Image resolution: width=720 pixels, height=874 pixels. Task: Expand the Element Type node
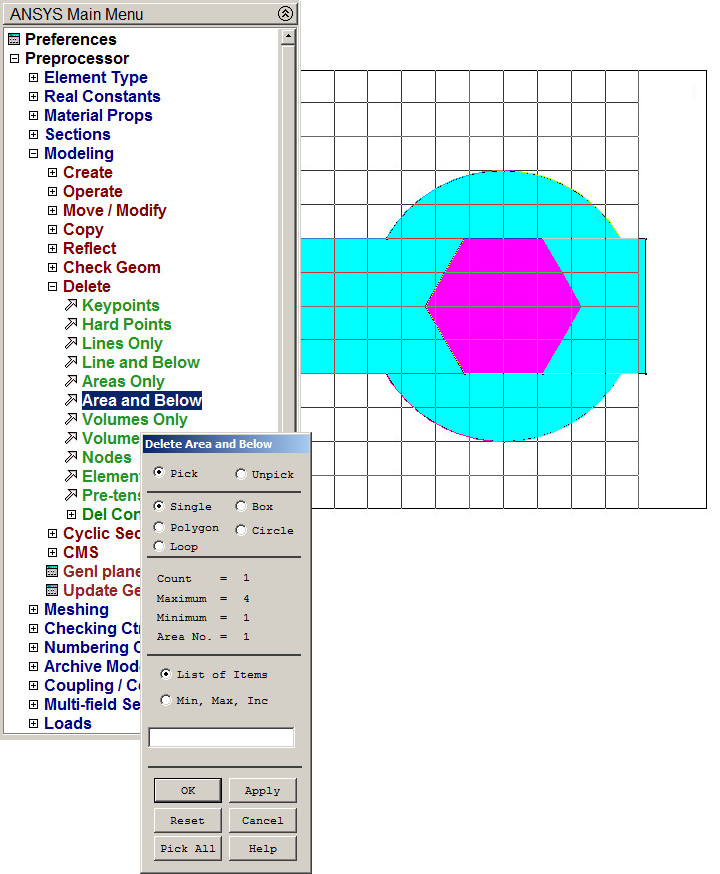(x=33, y=77)
